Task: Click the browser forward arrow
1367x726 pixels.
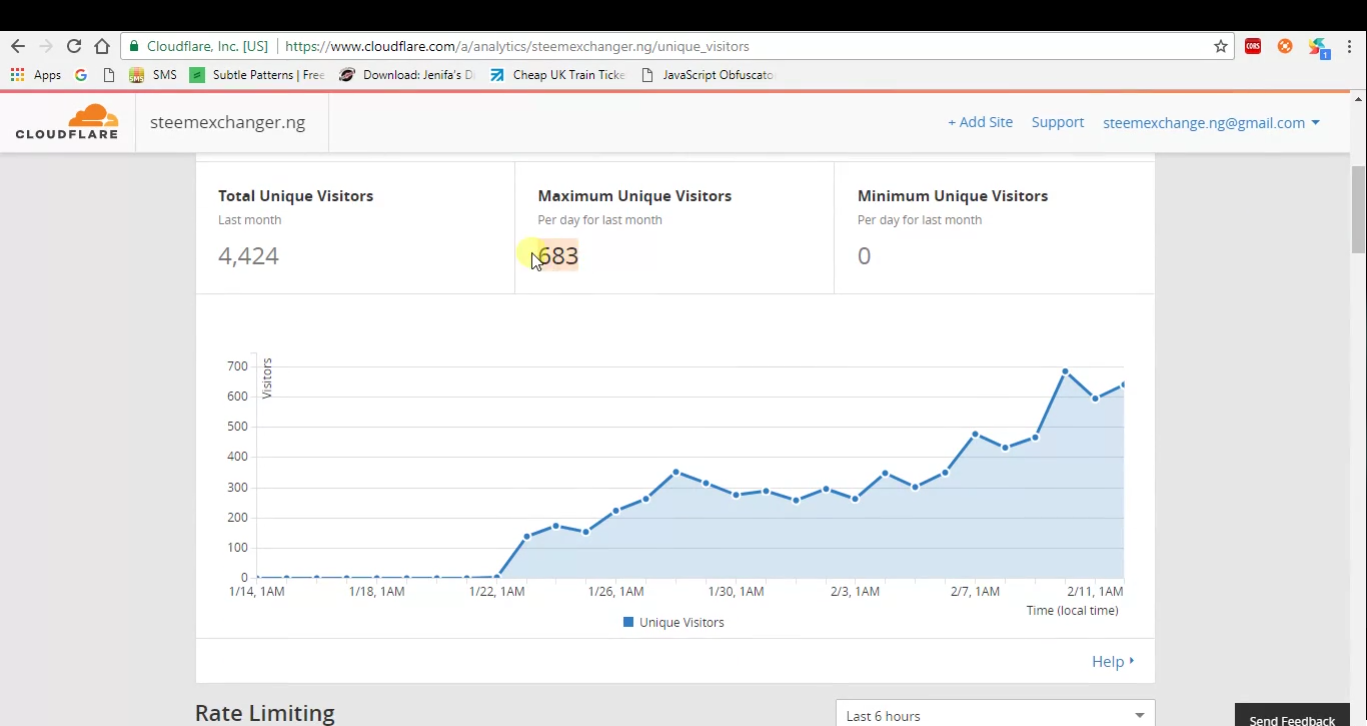Action: pos(46,46)
